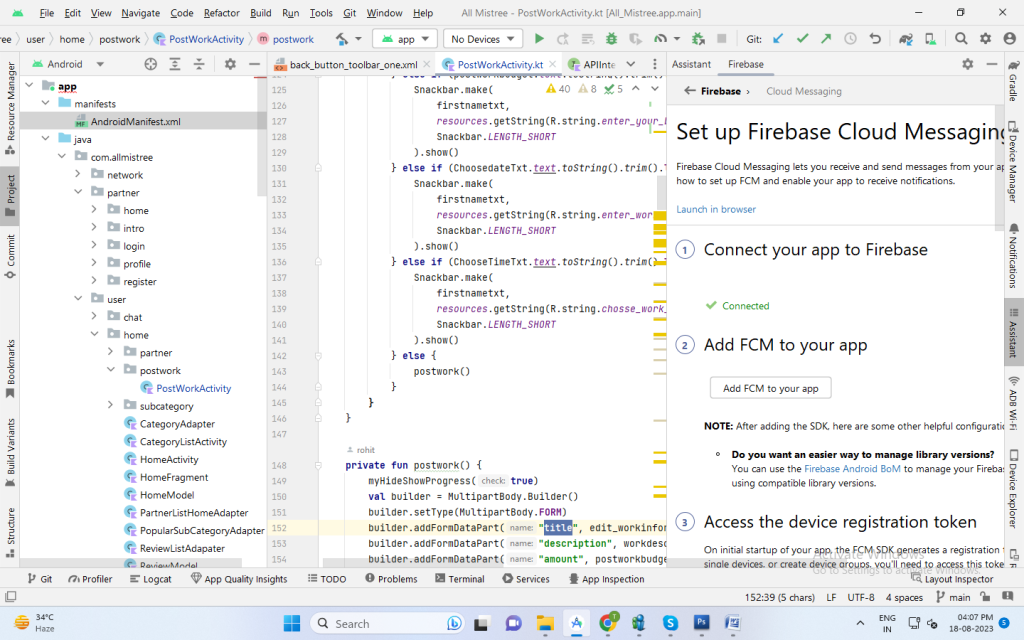Click the Launch in browser link
The width and height of the screenshot is (1024, 640).
(x=716, y=209)
